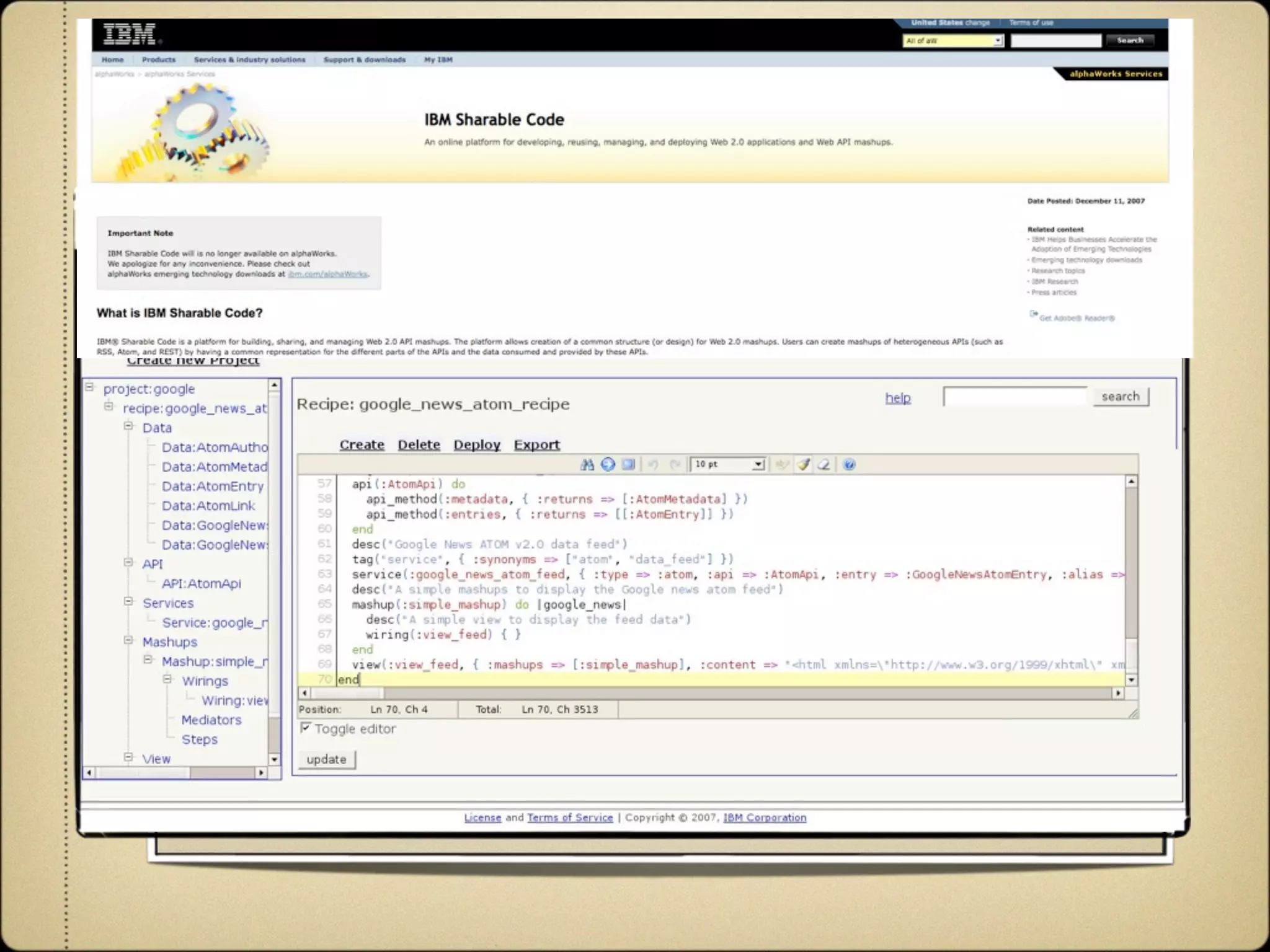Open the Products navigation tab

click(x=159, y=60)
